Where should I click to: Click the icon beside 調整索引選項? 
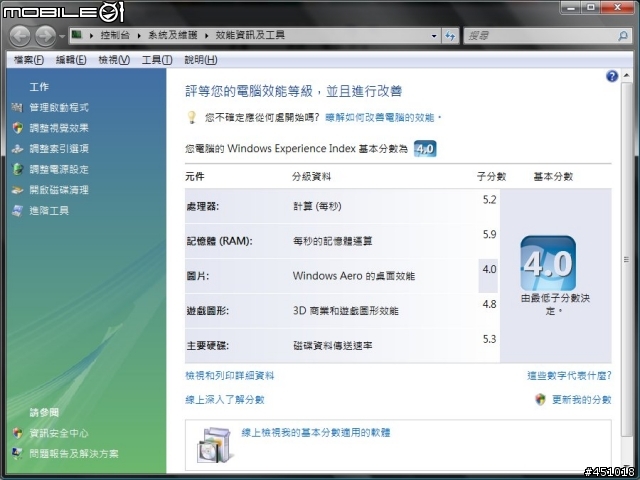coord(17,149)
